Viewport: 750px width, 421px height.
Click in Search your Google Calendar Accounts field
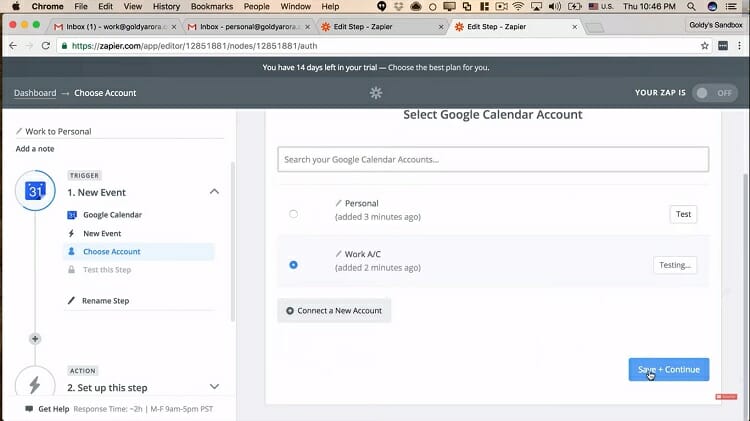pyautogui.click(x=493, y=159)
